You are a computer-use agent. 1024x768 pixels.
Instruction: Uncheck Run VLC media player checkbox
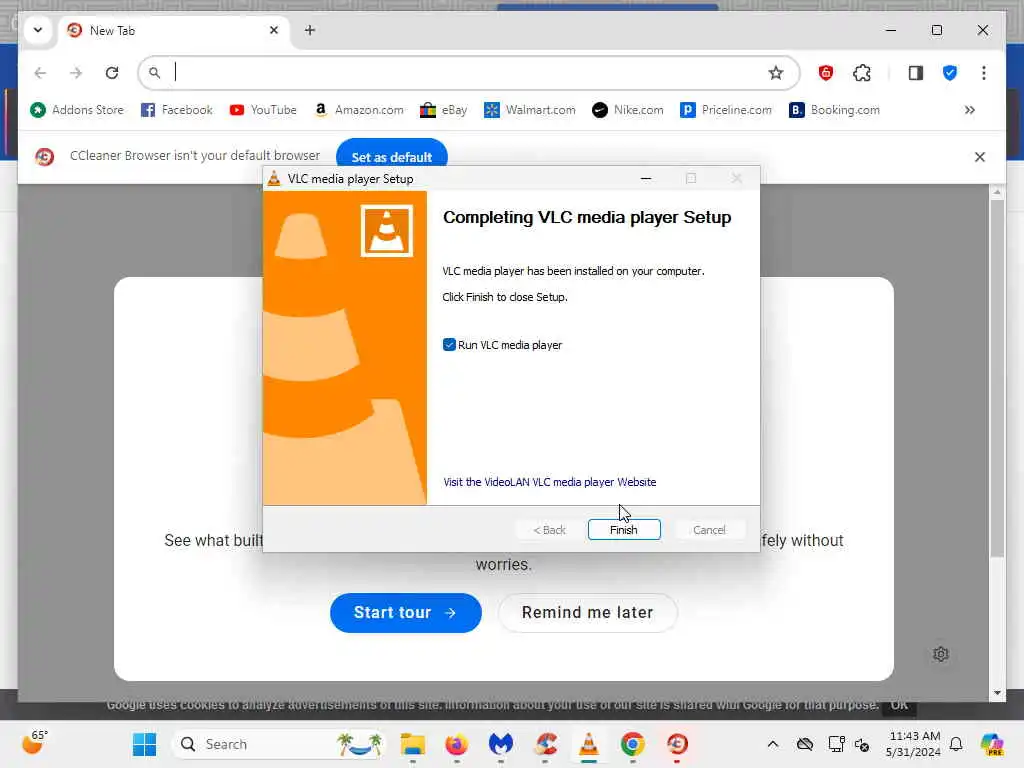tap(449, 345)
